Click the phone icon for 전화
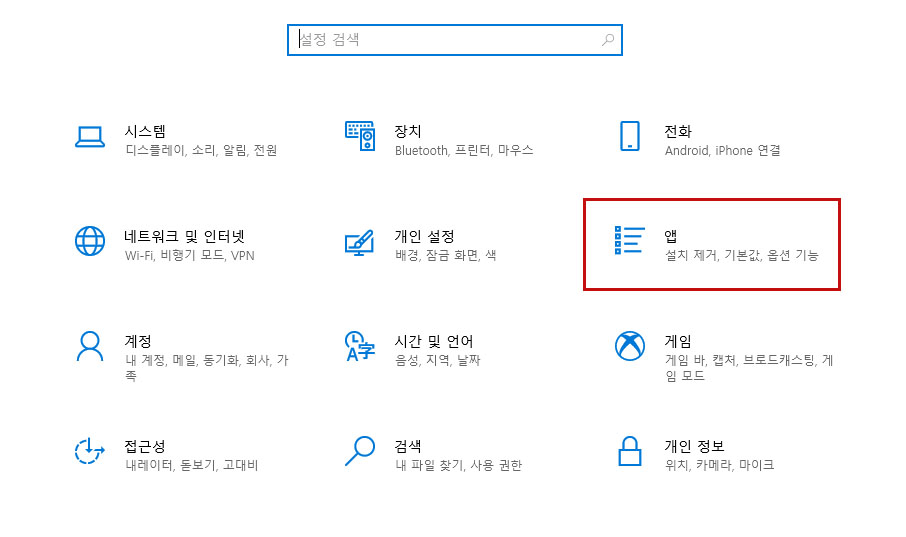The height and width of the screenshot is (537, 906). [x=629, y=136]
